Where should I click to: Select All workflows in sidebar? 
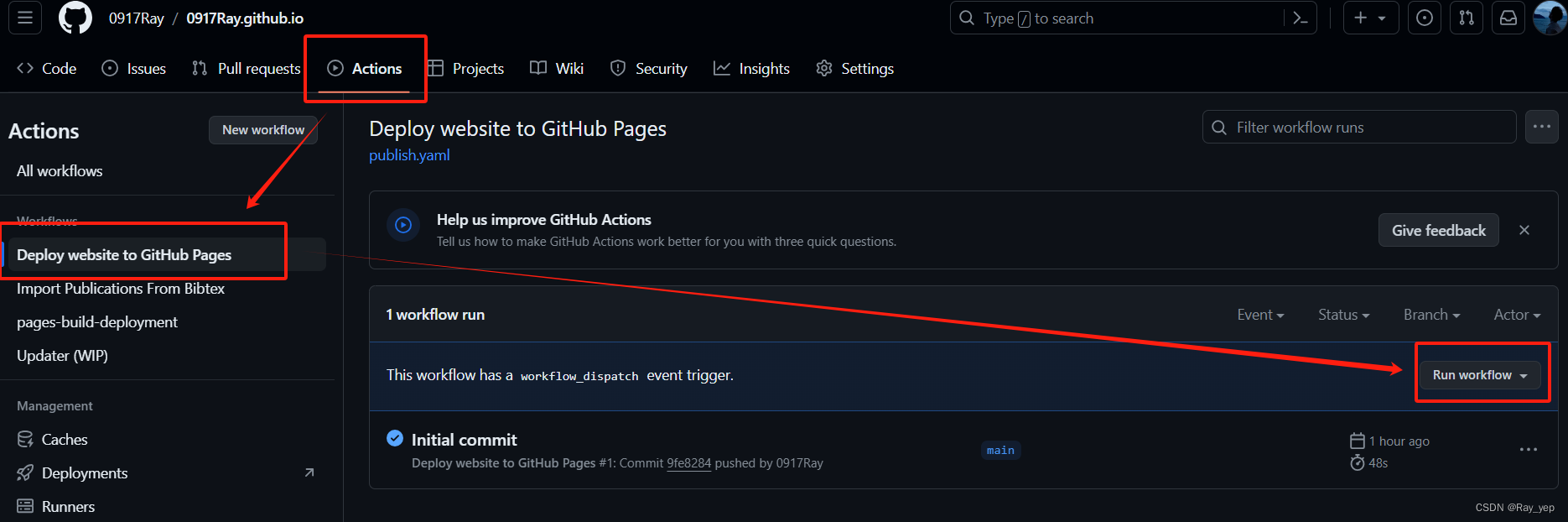tap(60, 171)
